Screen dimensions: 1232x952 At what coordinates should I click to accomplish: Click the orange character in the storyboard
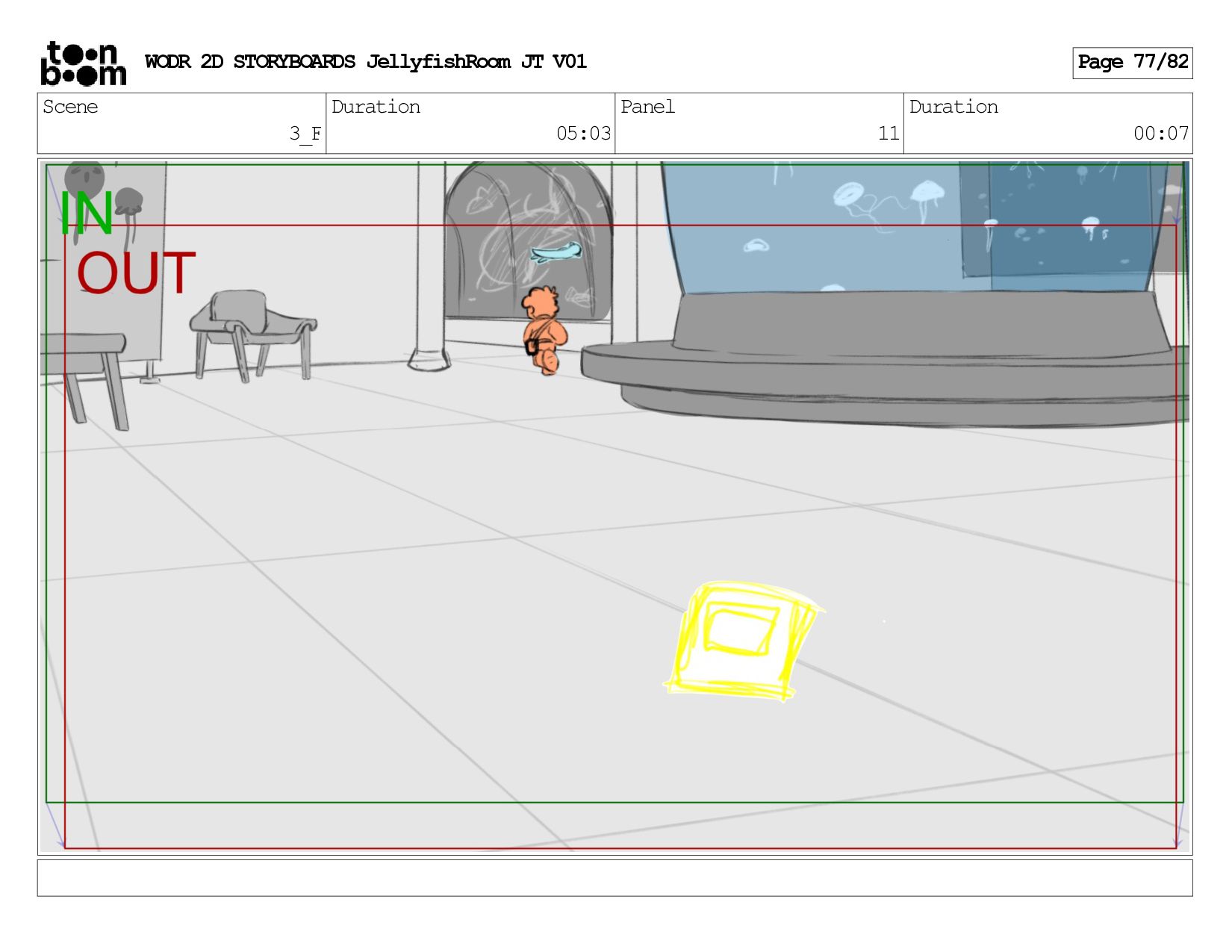pos(544,329)
